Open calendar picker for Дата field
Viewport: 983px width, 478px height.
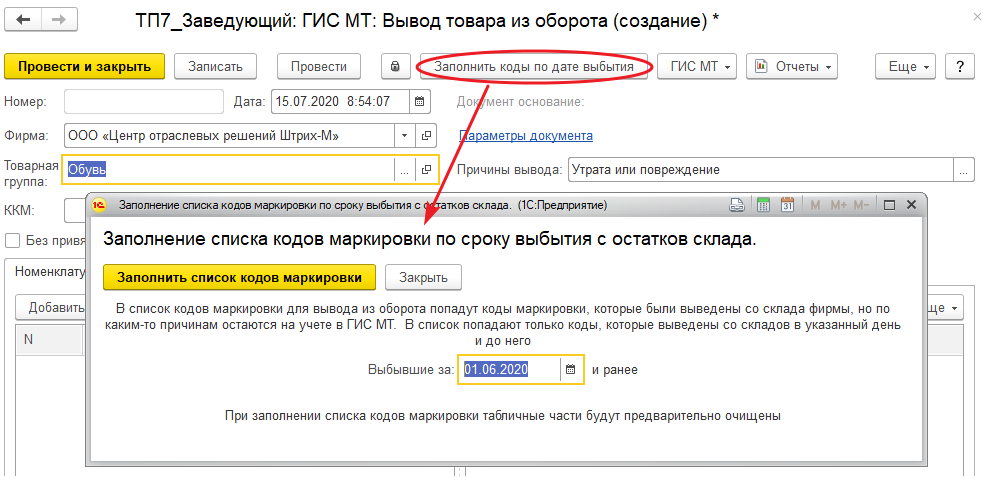click(420, 101)
